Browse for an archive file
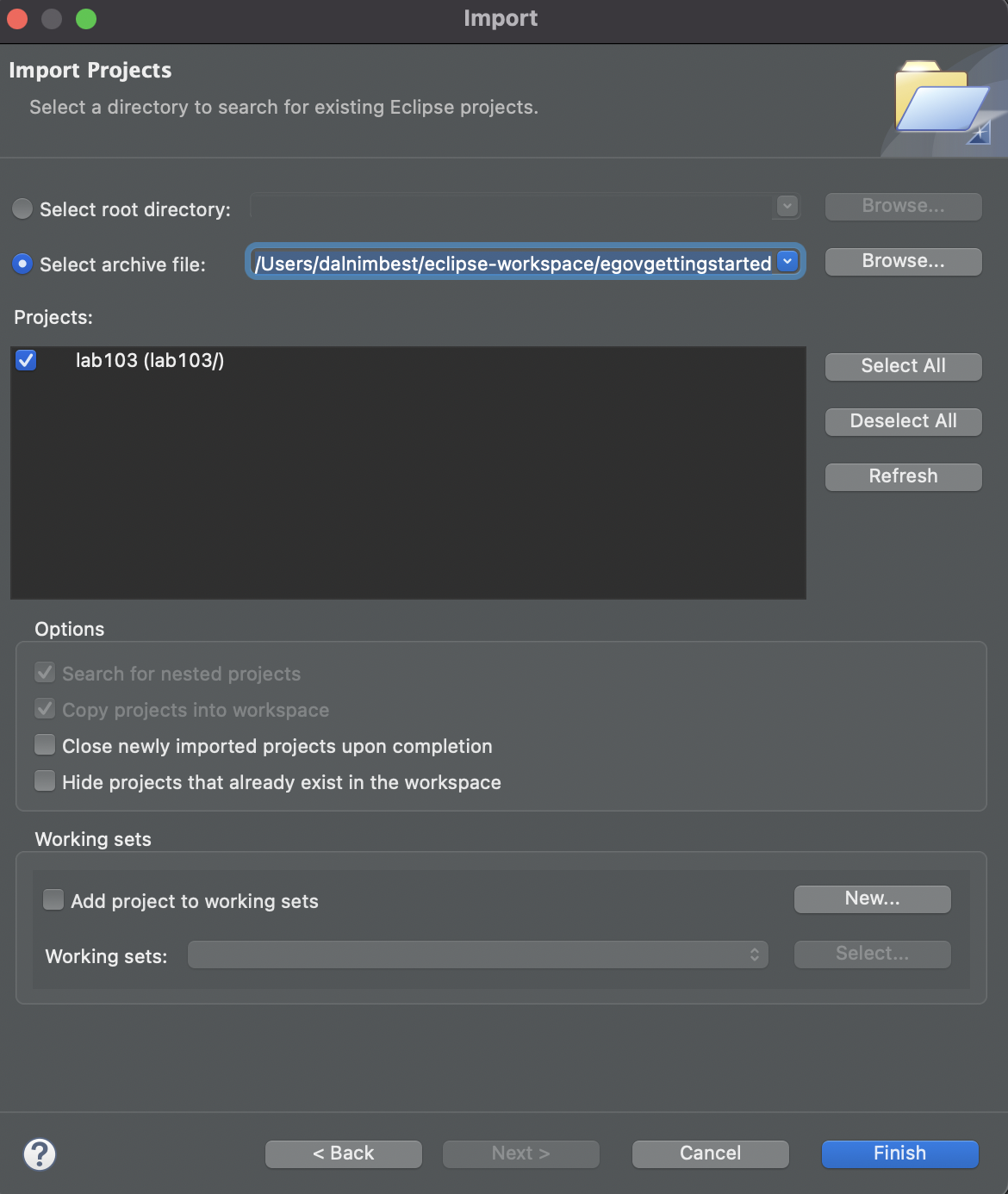 tap(903, 262)
